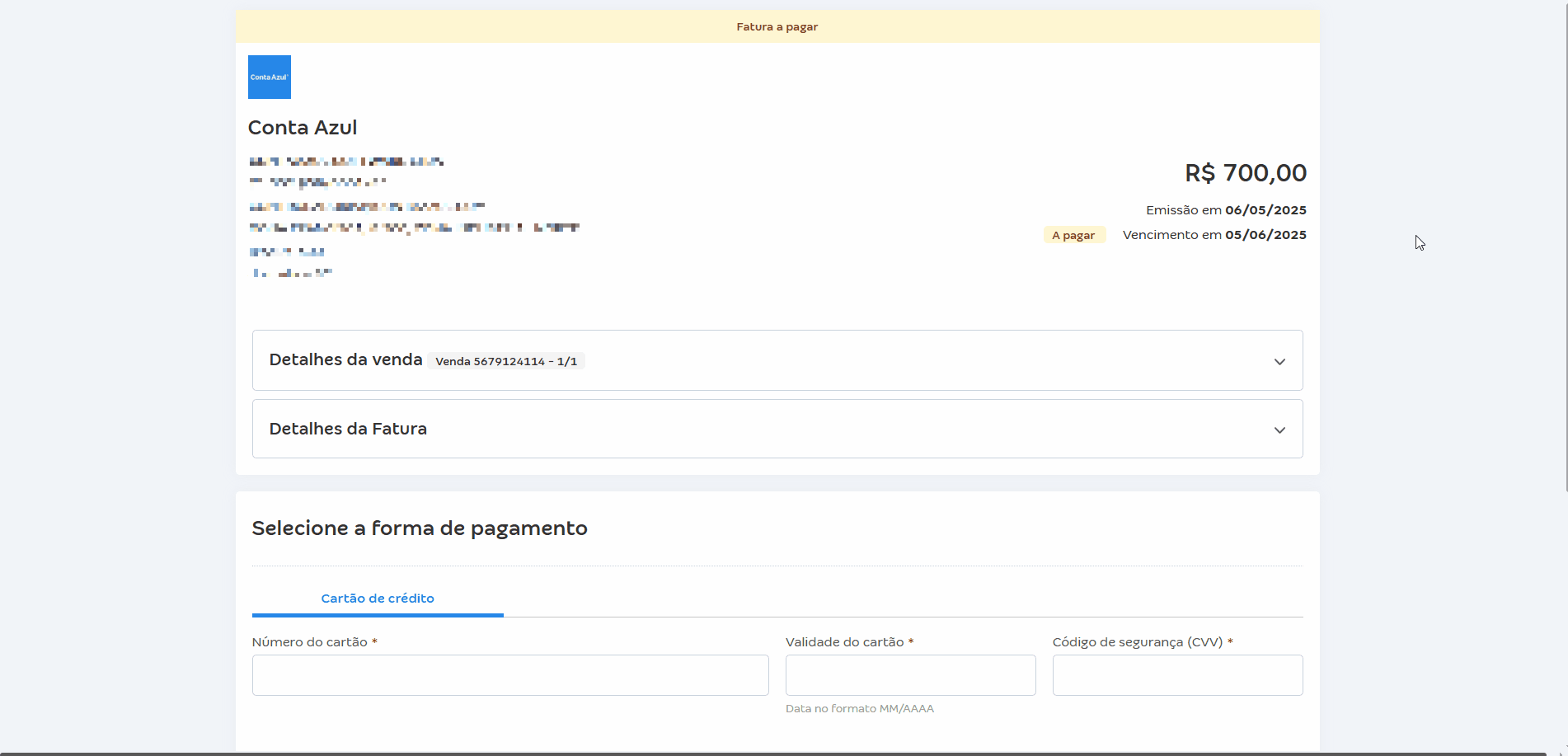Click the Código de segurança (CVV) field
Image resolution: width=1568 pixels, height=756 pixels.
[1176, 674]
